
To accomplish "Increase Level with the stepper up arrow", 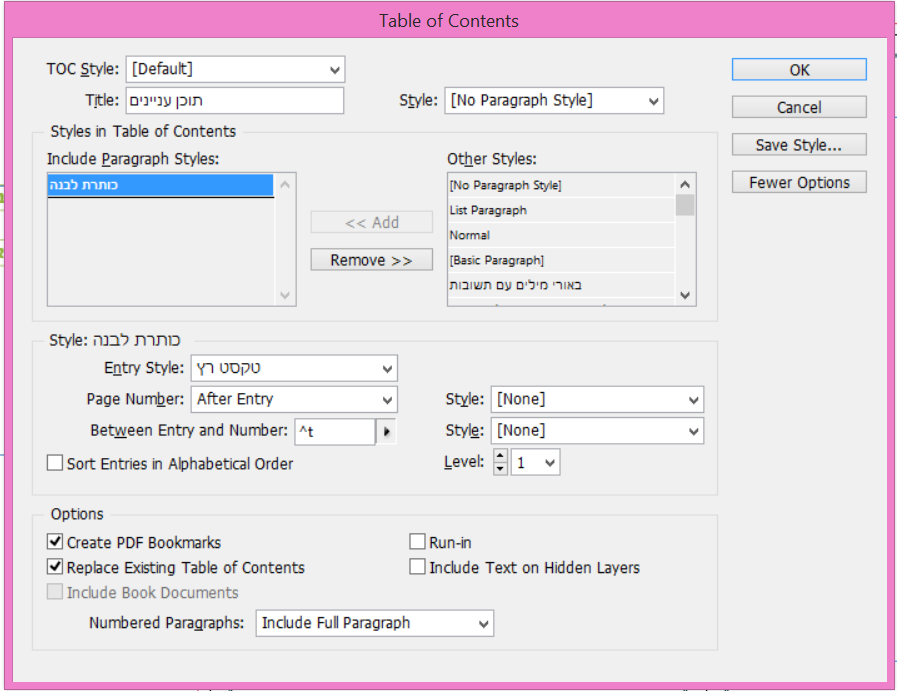I will pos(500,456).
